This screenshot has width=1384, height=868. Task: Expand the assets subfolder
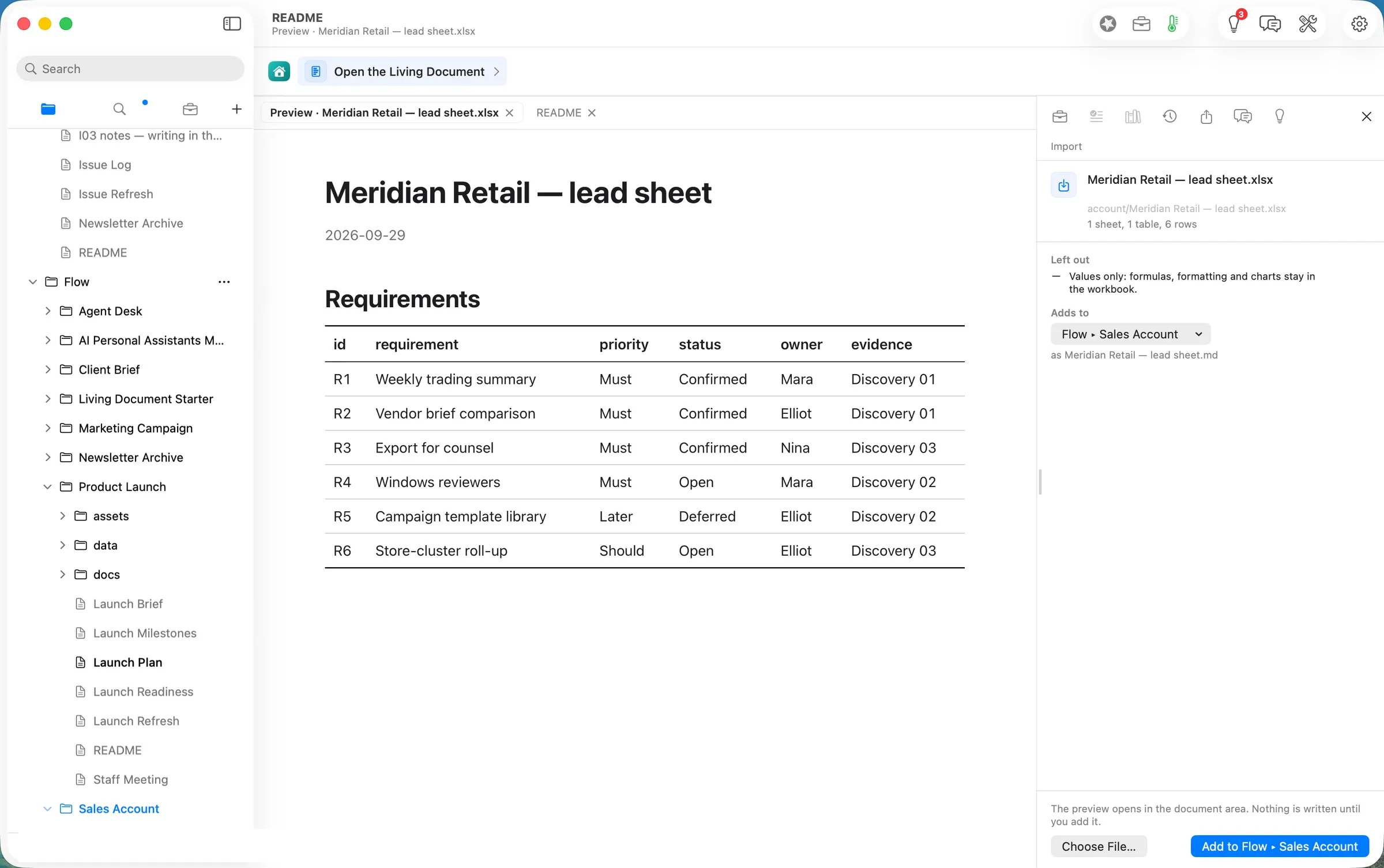62,516
